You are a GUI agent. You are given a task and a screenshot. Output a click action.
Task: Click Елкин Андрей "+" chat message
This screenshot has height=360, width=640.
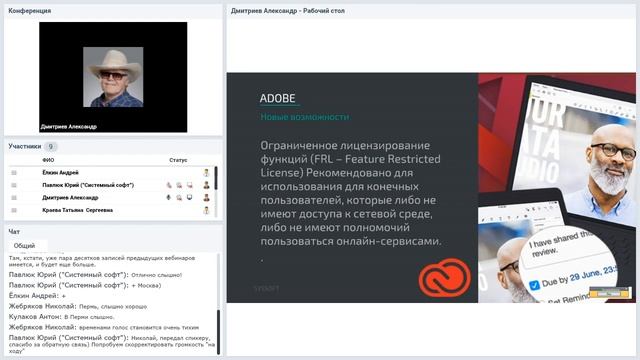(x=37, y=296)
